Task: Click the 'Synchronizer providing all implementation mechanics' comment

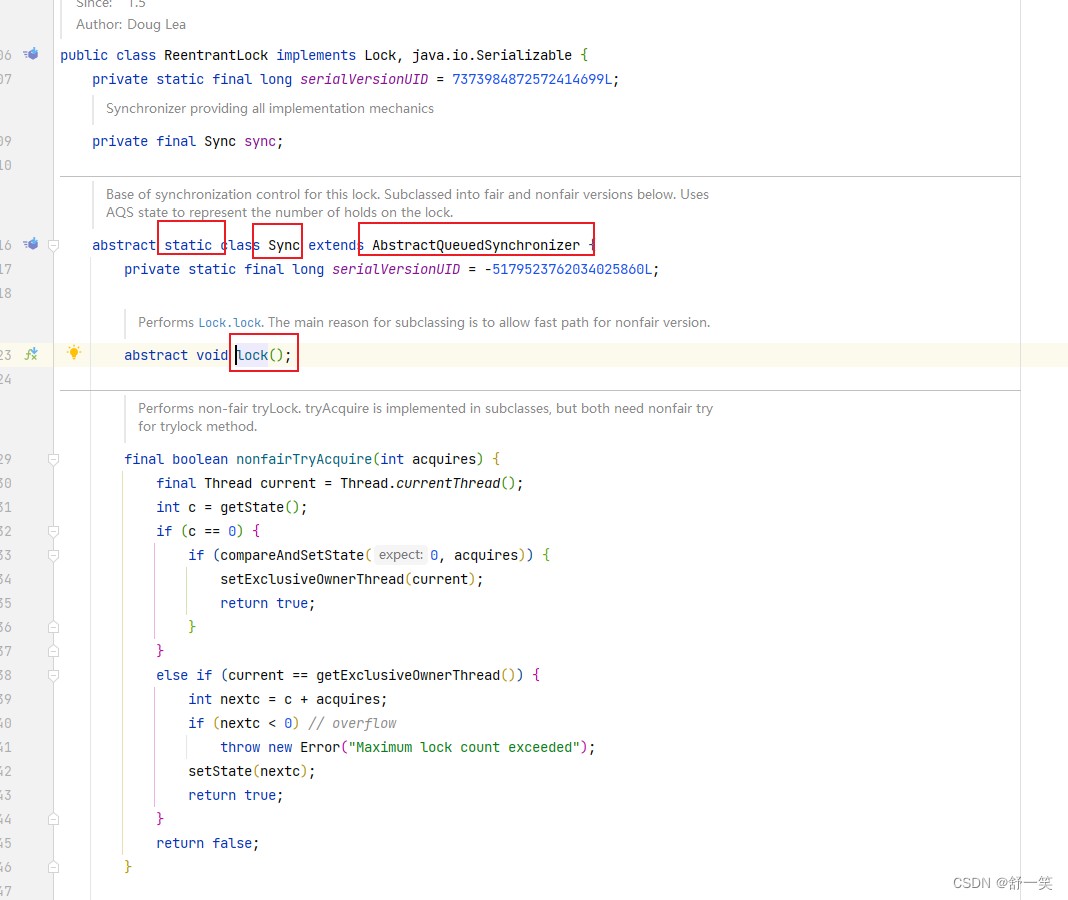Action: (x=270, y=108)
